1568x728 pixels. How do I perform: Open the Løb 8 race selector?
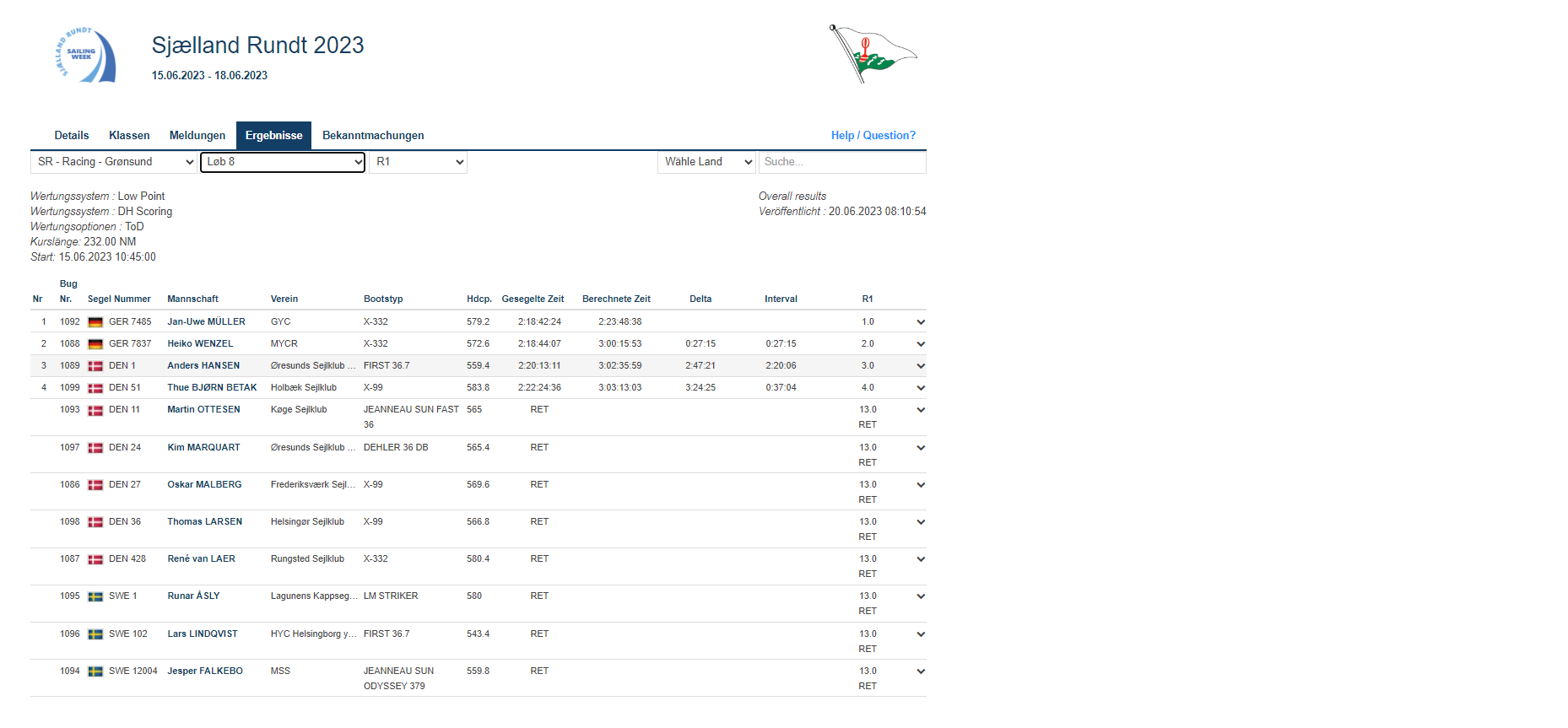pyautogui.click(x=283, y=162)
